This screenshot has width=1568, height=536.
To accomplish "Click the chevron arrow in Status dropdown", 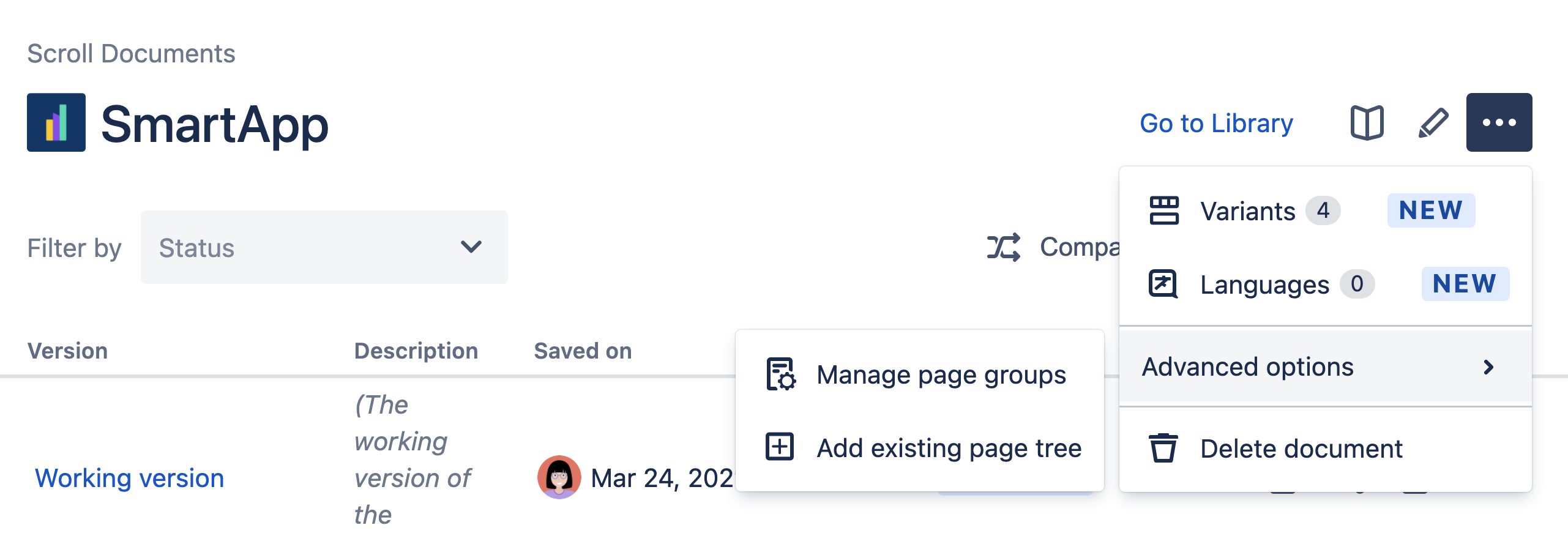I will point(471,247).
